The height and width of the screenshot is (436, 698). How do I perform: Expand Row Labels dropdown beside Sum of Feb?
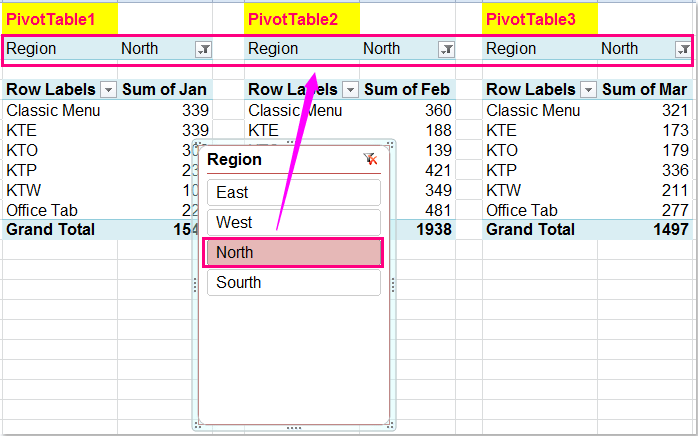(x=350, y=90)
